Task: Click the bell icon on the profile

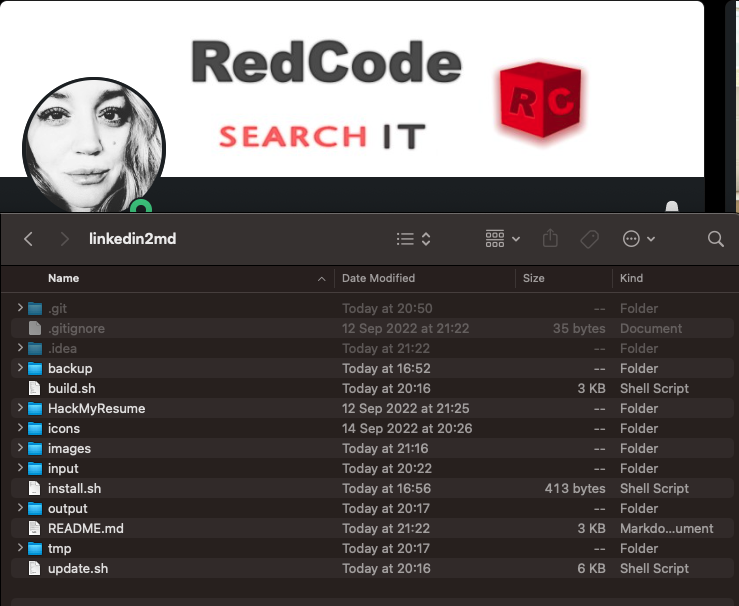Action: (x=672, y=206)
